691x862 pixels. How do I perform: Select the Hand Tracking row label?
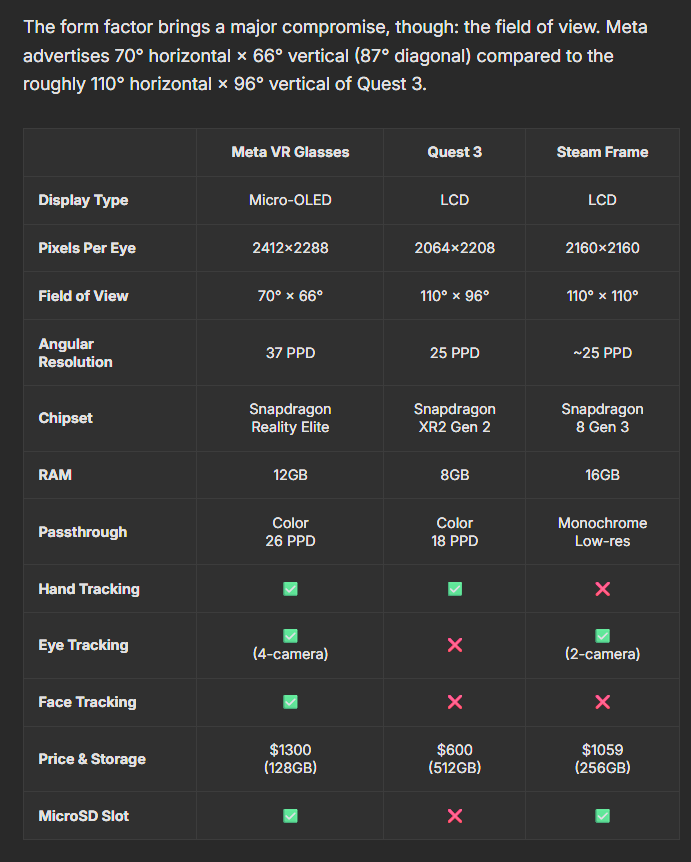[89, 589]
